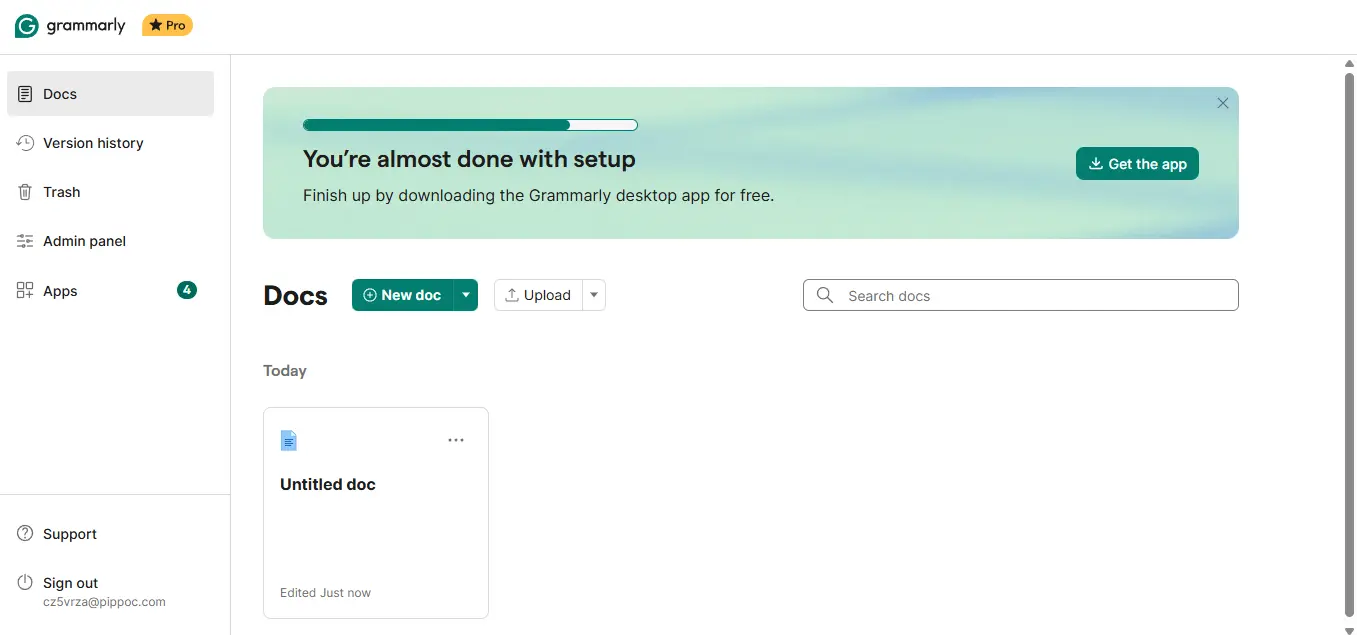Image resolution: width=1357 pixels, height=635 pixels.
Task: Click Sign out
Action: tap(71, 583)
